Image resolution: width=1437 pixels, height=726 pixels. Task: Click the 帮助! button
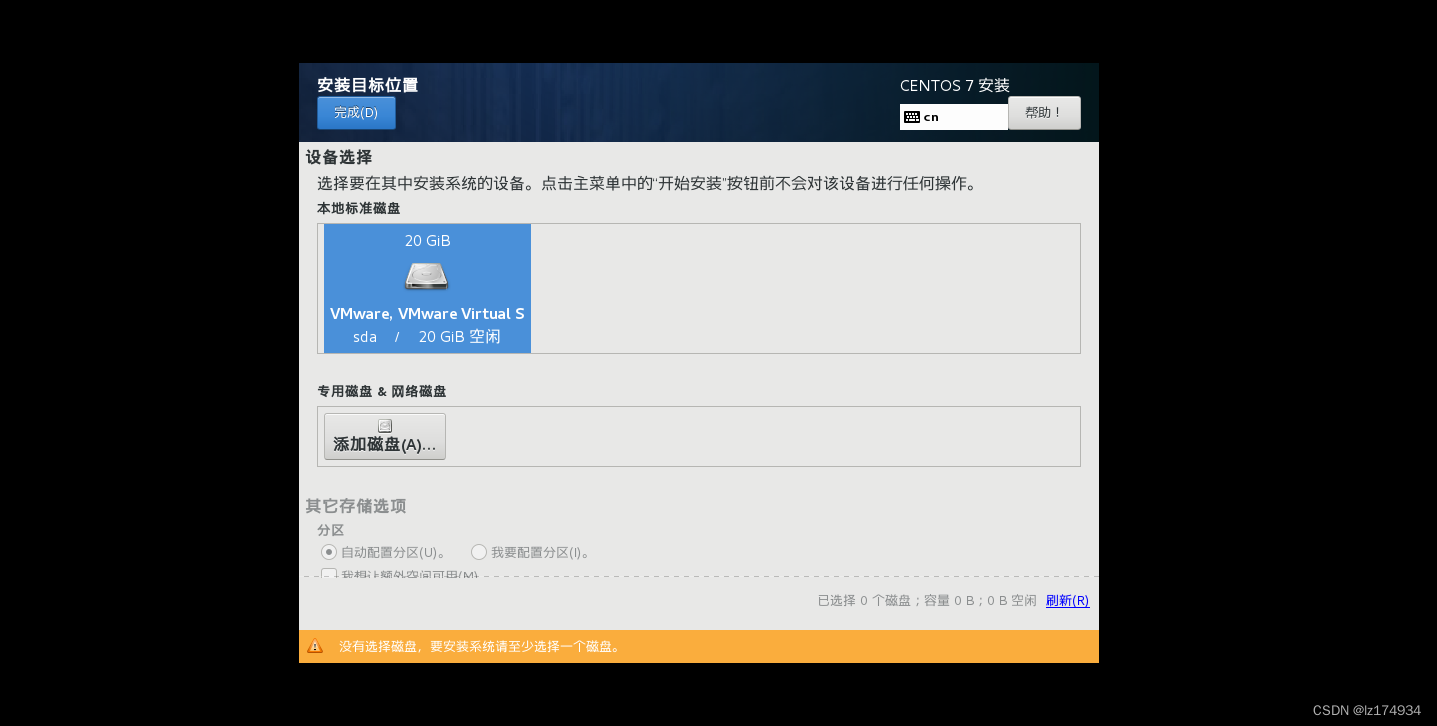(1044, 113)
